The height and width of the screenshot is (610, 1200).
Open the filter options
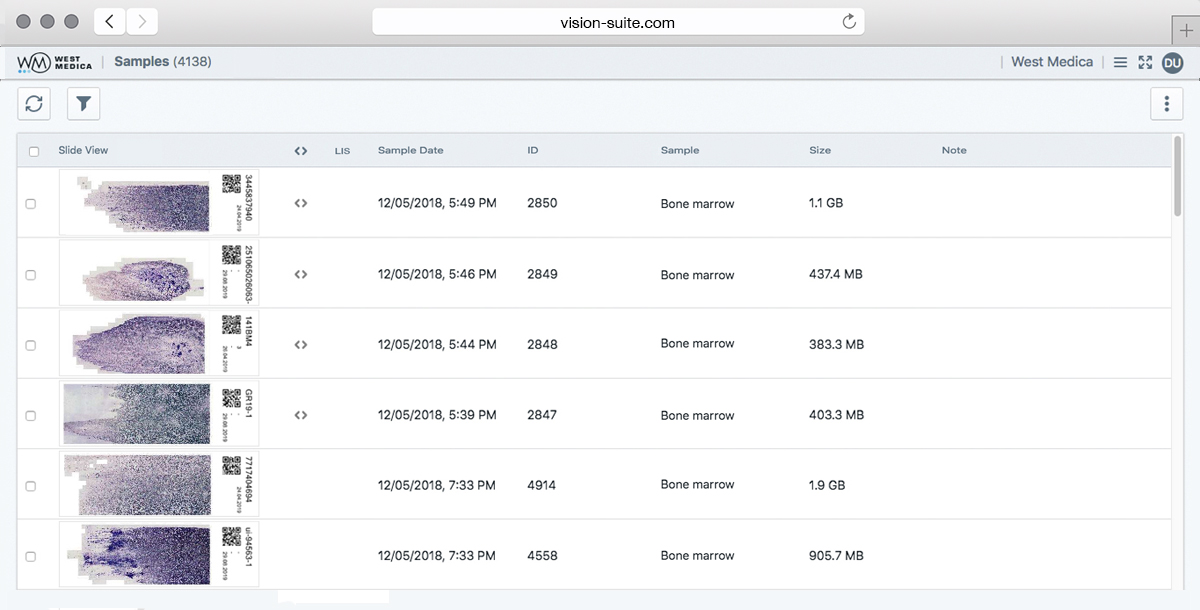[83, 103]
